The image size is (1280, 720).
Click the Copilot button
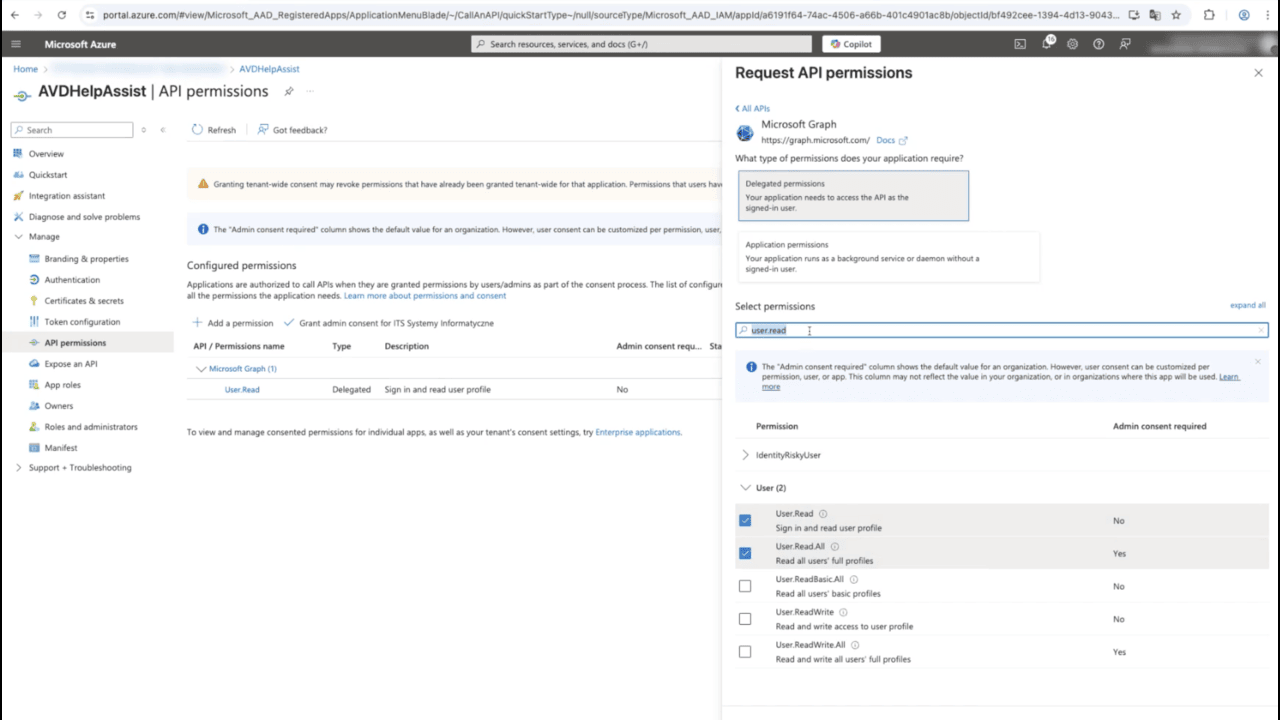pyautogui.click(x=852, y=44)
